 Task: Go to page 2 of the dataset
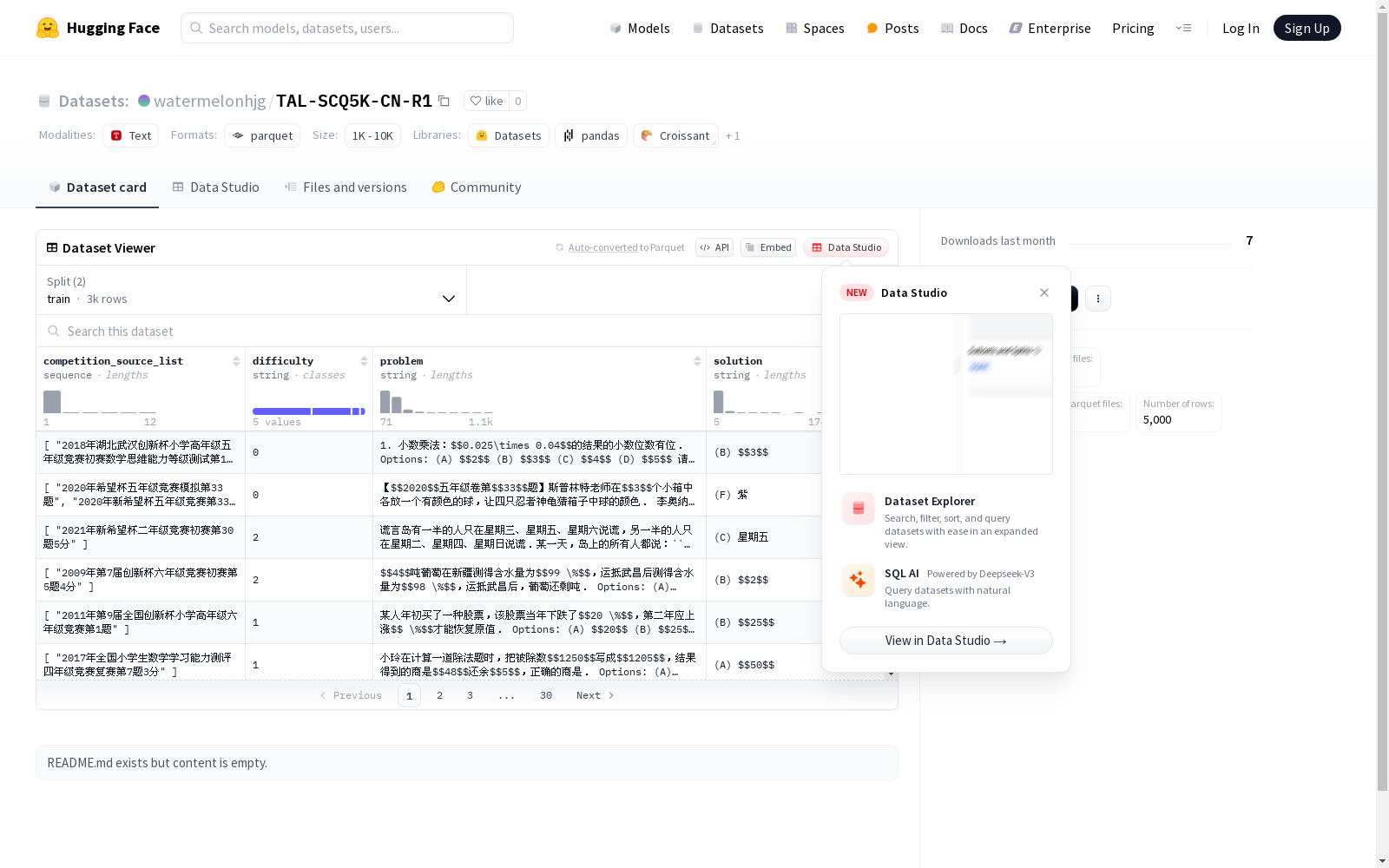coord(440,695)
